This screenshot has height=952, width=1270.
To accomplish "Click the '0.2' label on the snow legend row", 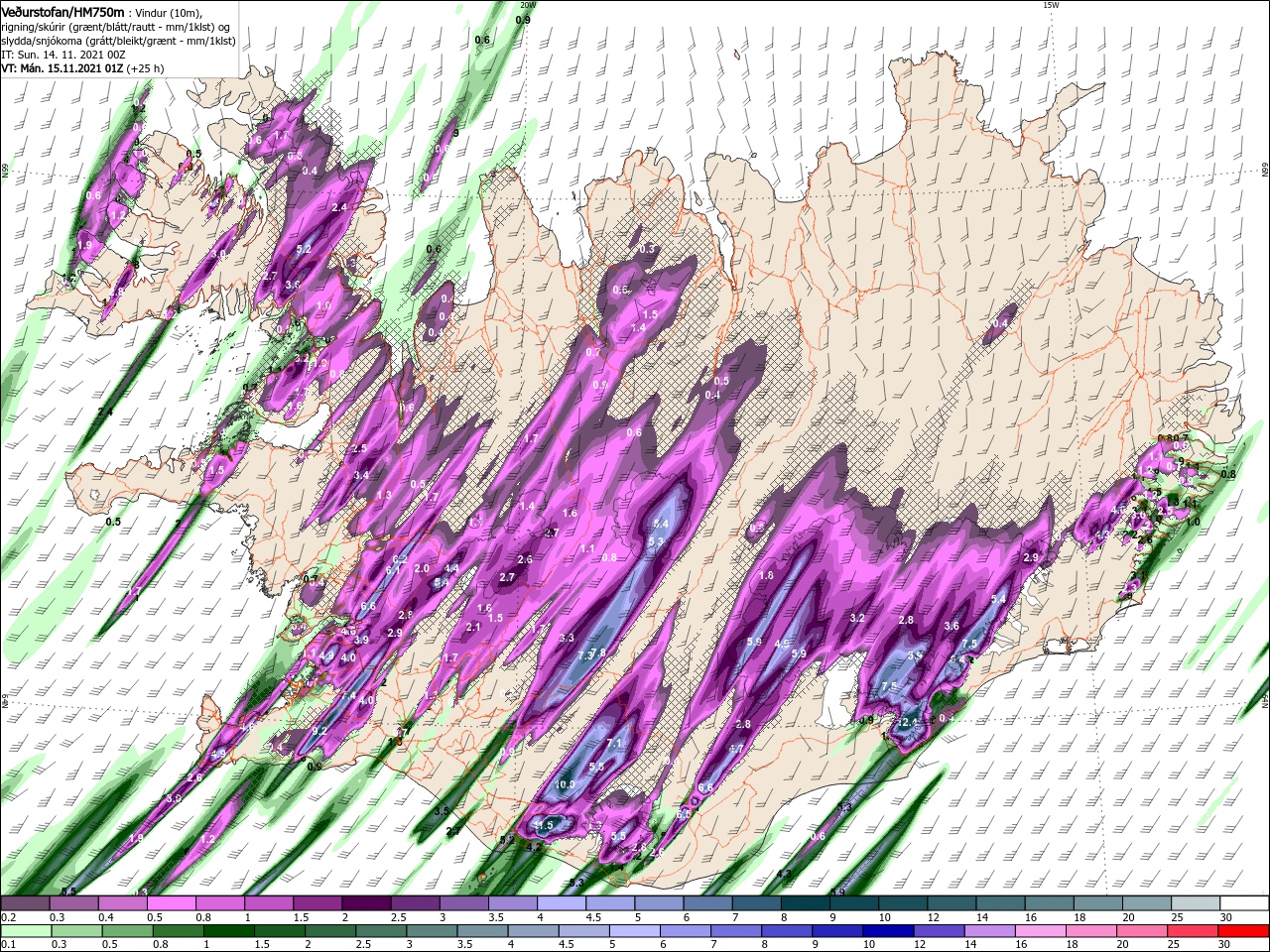I will (9, 917).
